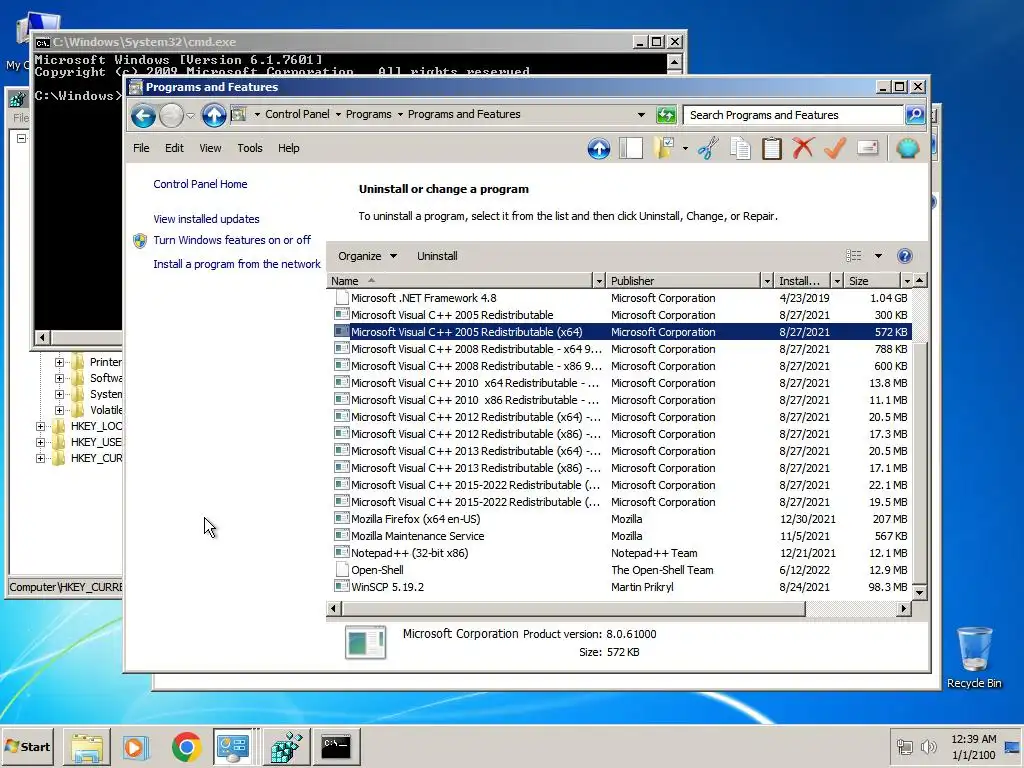Click the program list scroll-down arrow
Image resolution: width=1024 pixels, height=768 pixels.
pos(919,593)
